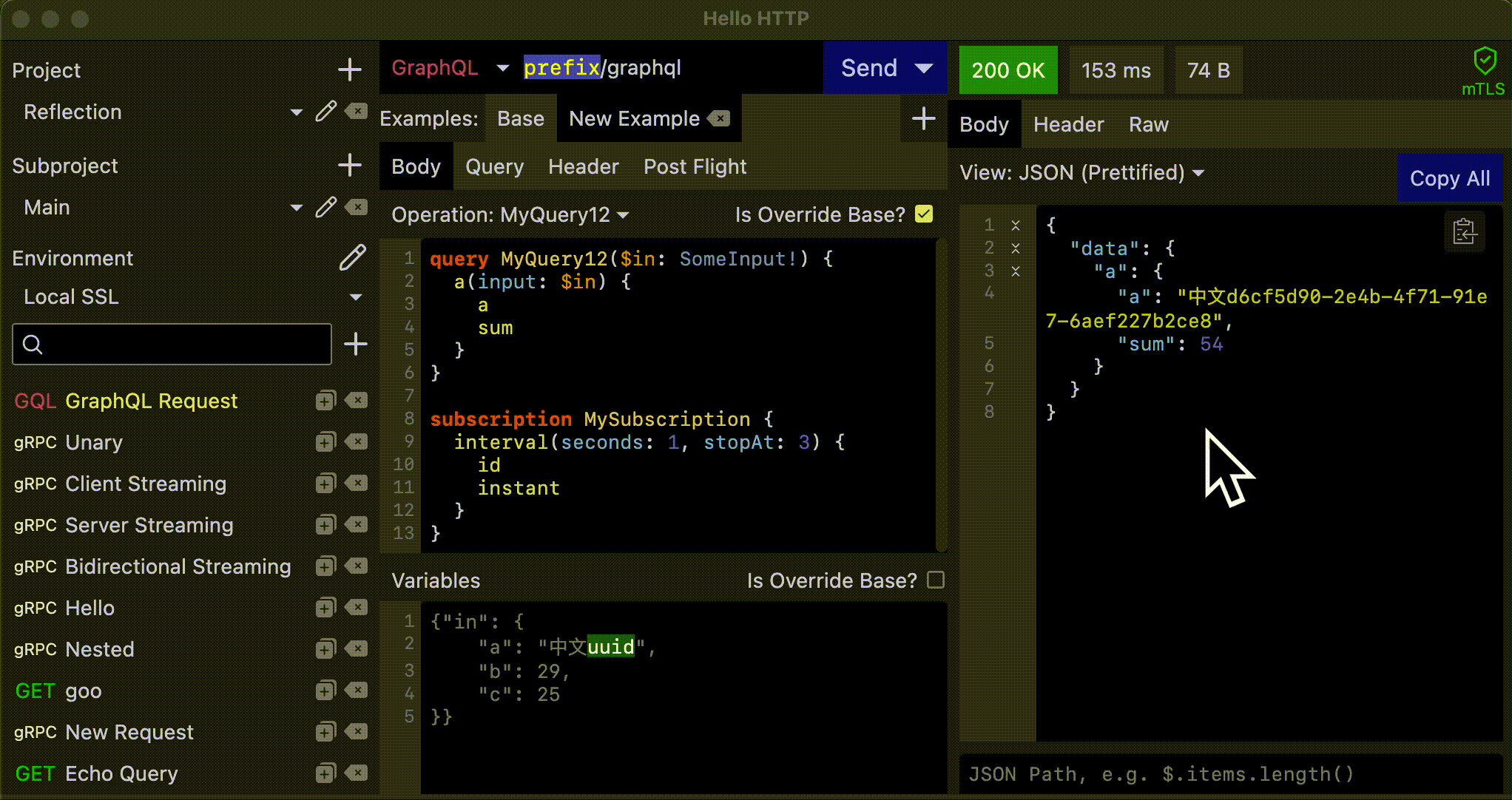
Task: Click the Send button
Action: click(869, 68)
